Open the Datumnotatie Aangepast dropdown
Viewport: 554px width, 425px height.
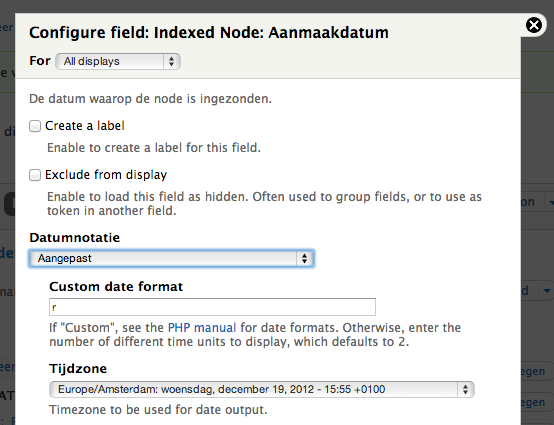coord(171,259)
